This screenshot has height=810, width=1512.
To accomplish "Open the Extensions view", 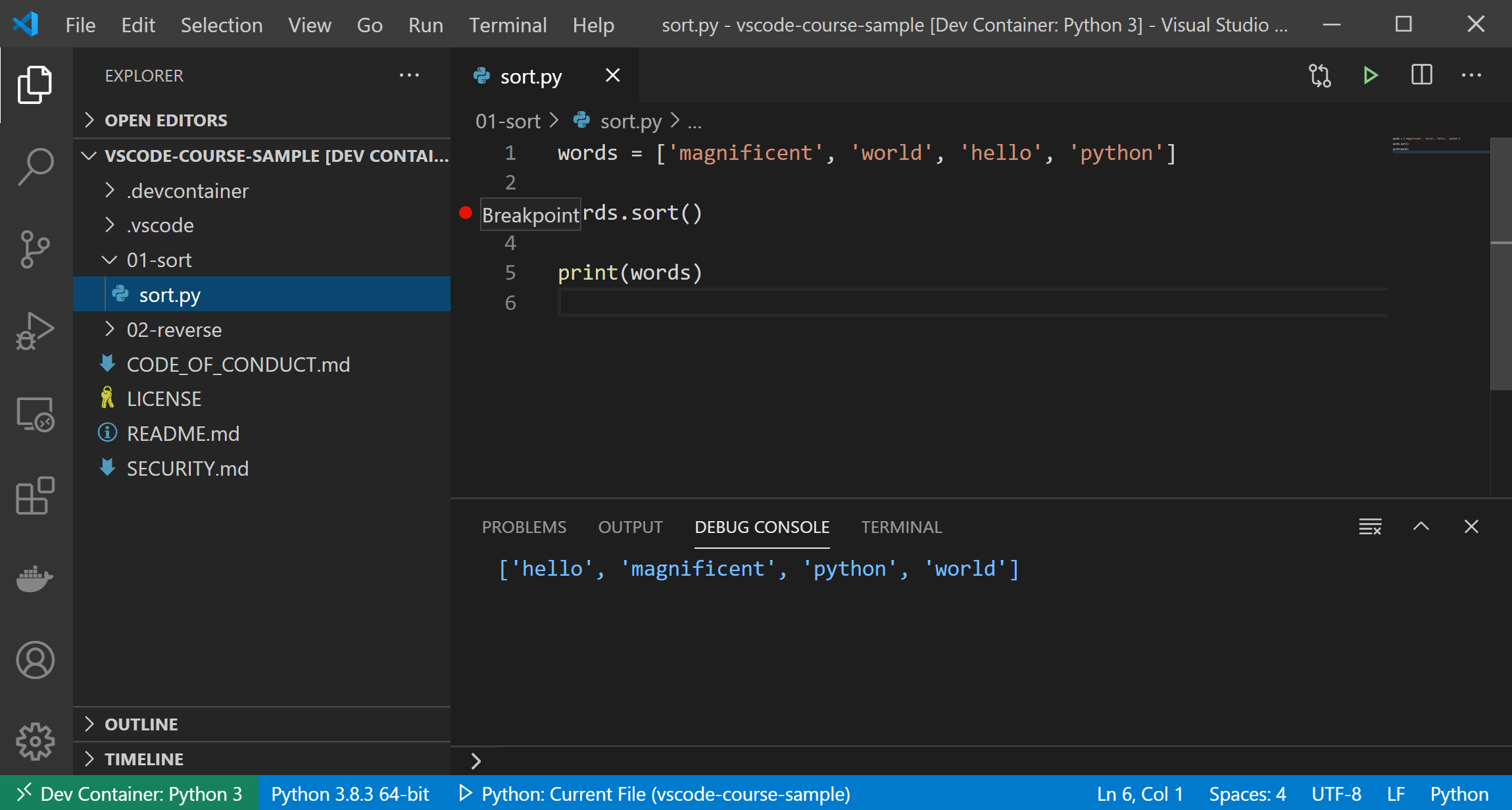I will click(x=35, y=497).
